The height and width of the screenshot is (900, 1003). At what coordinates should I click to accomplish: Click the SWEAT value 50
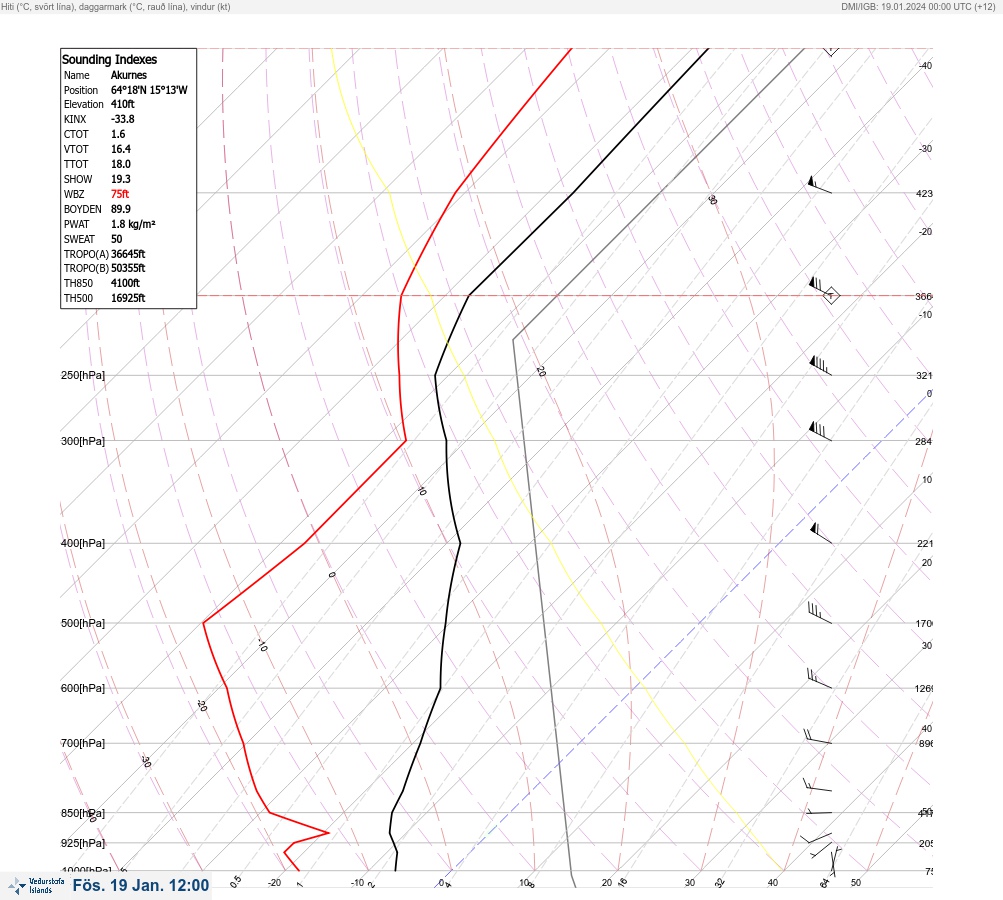(116, 239)
